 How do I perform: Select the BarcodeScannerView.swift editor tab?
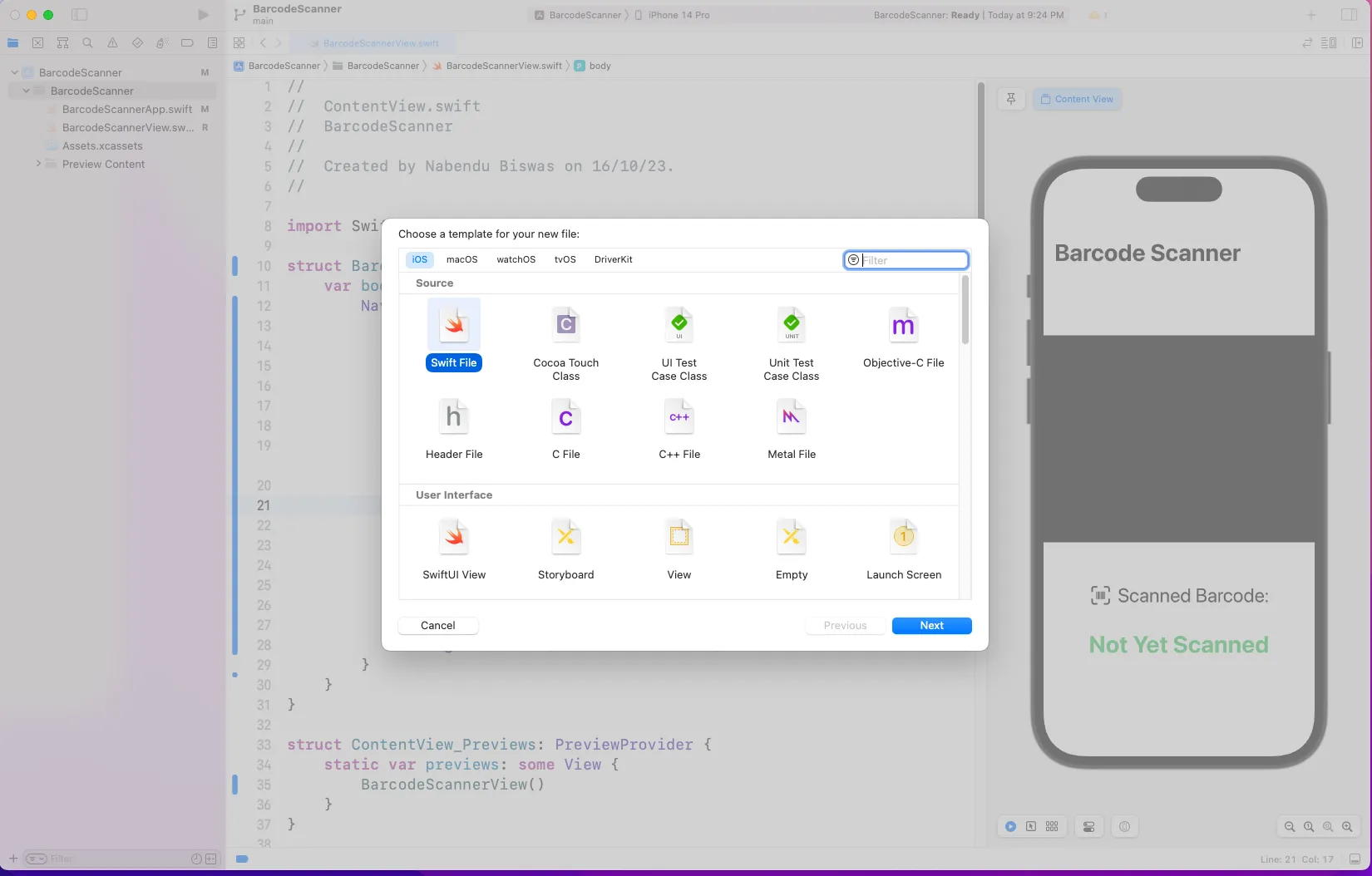click(373, 43)
